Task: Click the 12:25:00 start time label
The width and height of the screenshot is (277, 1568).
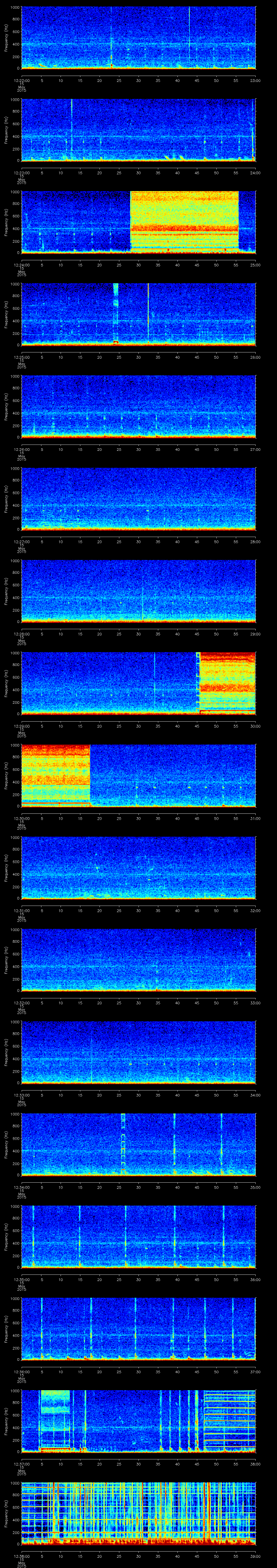Action: tap(22, 357)
